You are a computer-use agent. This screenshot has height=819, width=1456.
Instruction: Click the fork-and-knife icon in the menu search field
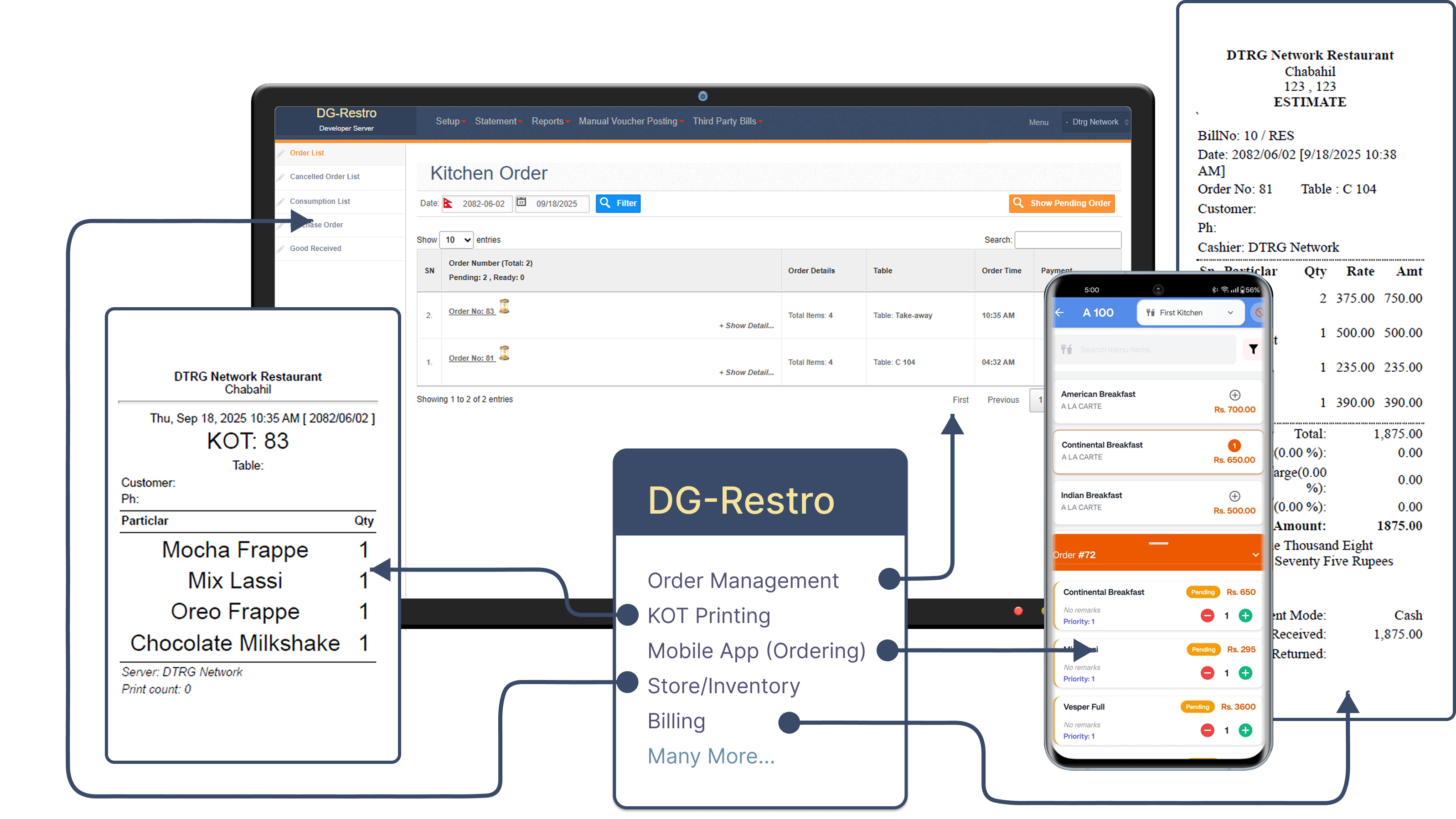(1067, 349)
